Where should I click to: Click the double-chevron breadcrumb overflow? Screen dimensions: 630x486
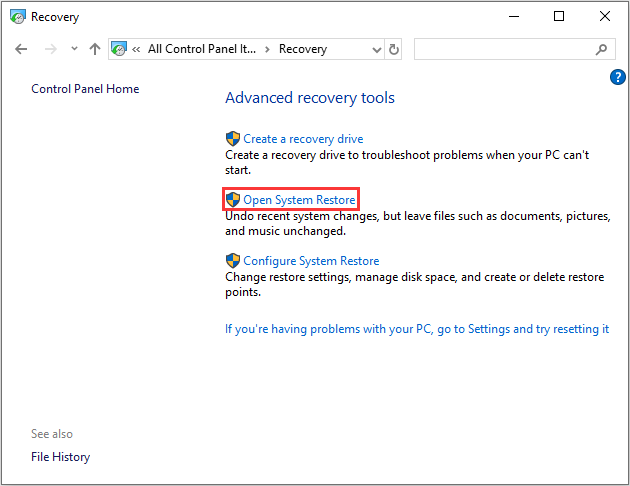point(136,49)
